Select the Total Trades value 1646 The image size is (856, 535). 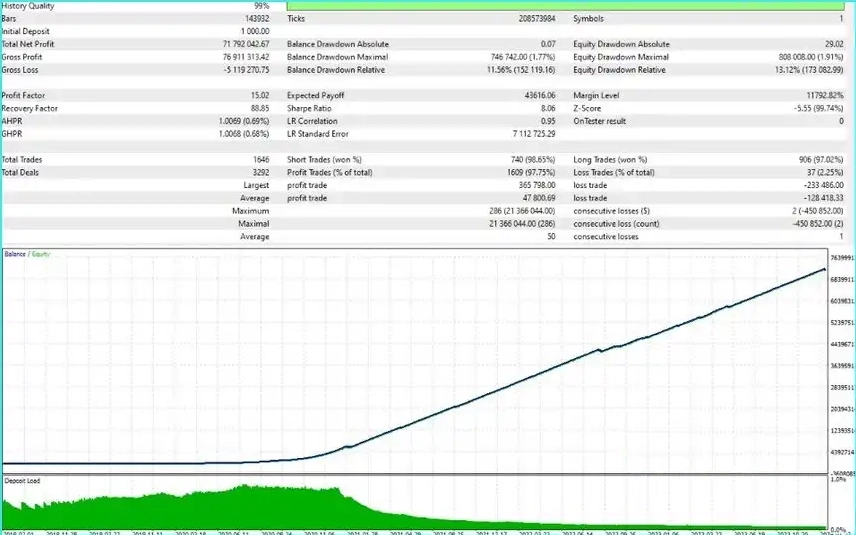(261, 160)
